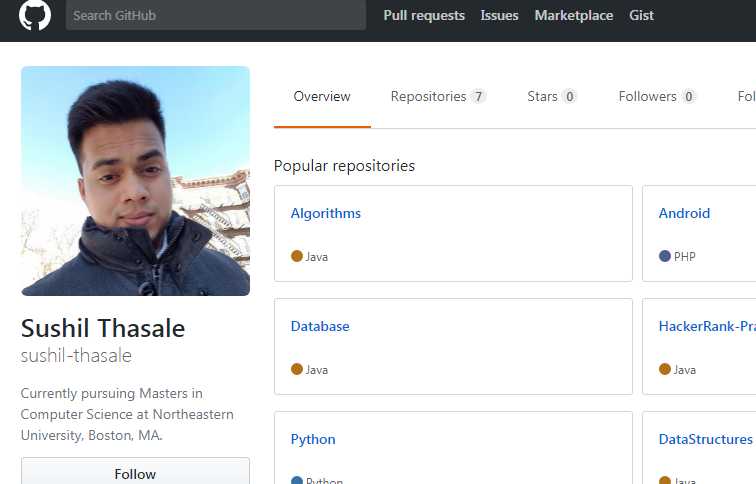Open the Android repository link
The image size is (756, 484).
(x=684, y=213)
